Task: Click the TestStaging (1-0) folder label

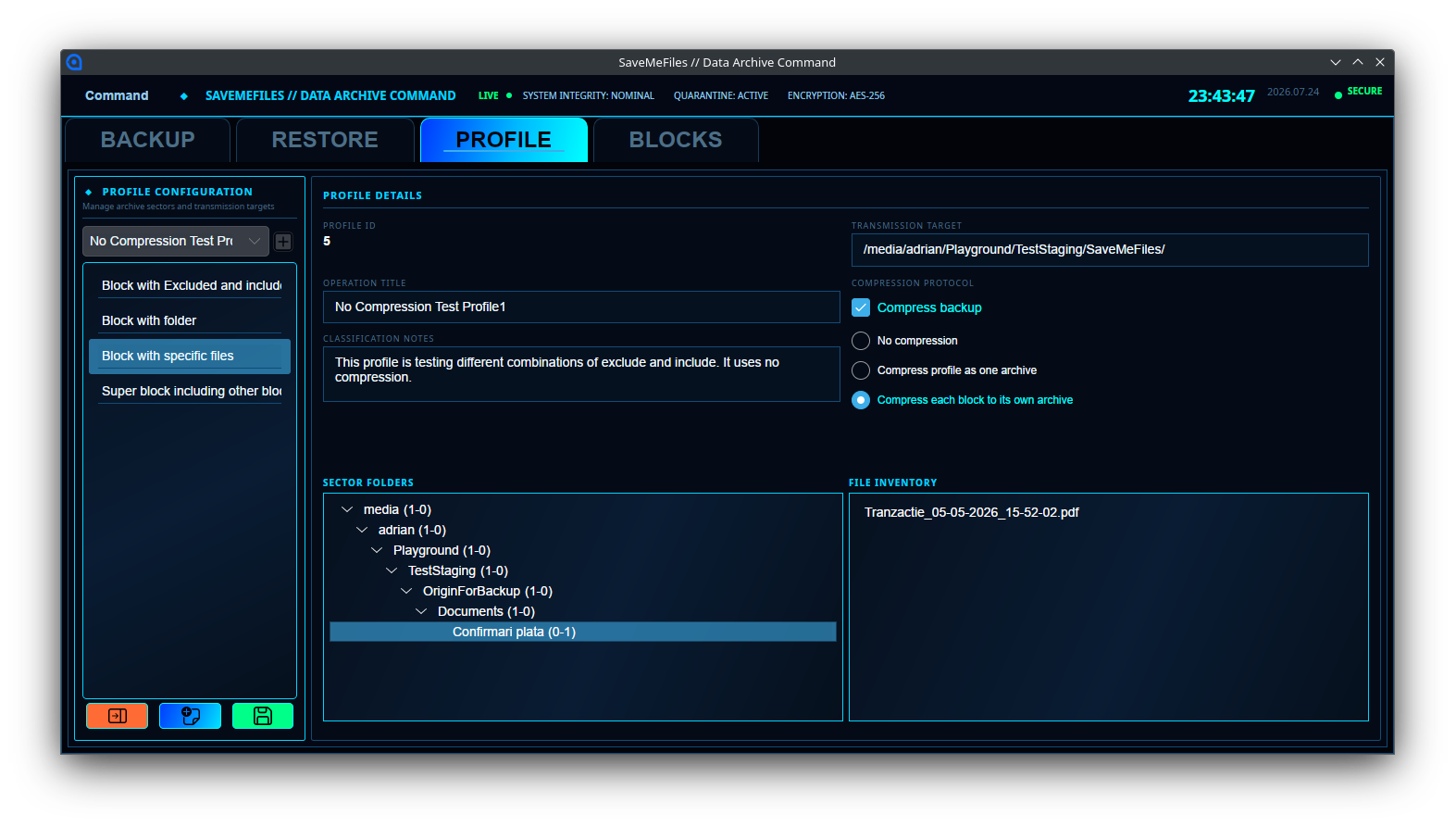Action: pos(458,570)
